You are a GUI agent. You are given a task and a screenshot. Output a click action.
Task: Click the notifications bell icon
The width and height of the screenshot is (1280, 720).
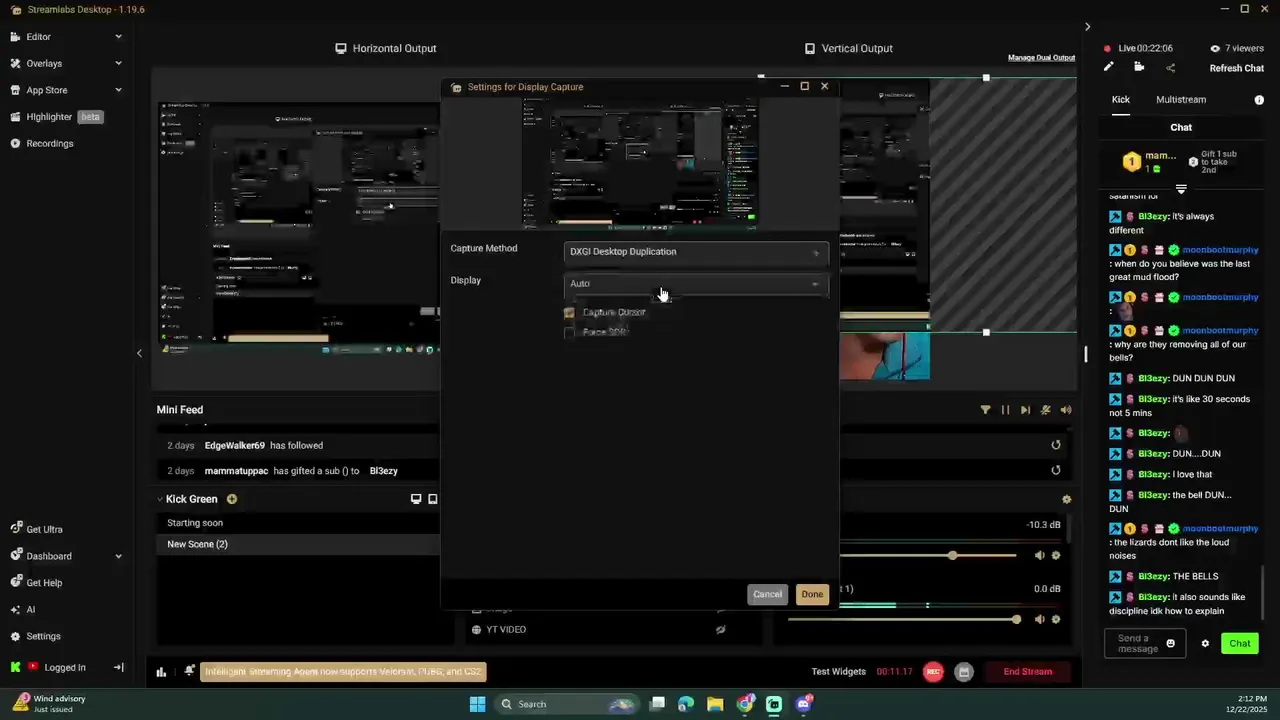tap(189, 671)
